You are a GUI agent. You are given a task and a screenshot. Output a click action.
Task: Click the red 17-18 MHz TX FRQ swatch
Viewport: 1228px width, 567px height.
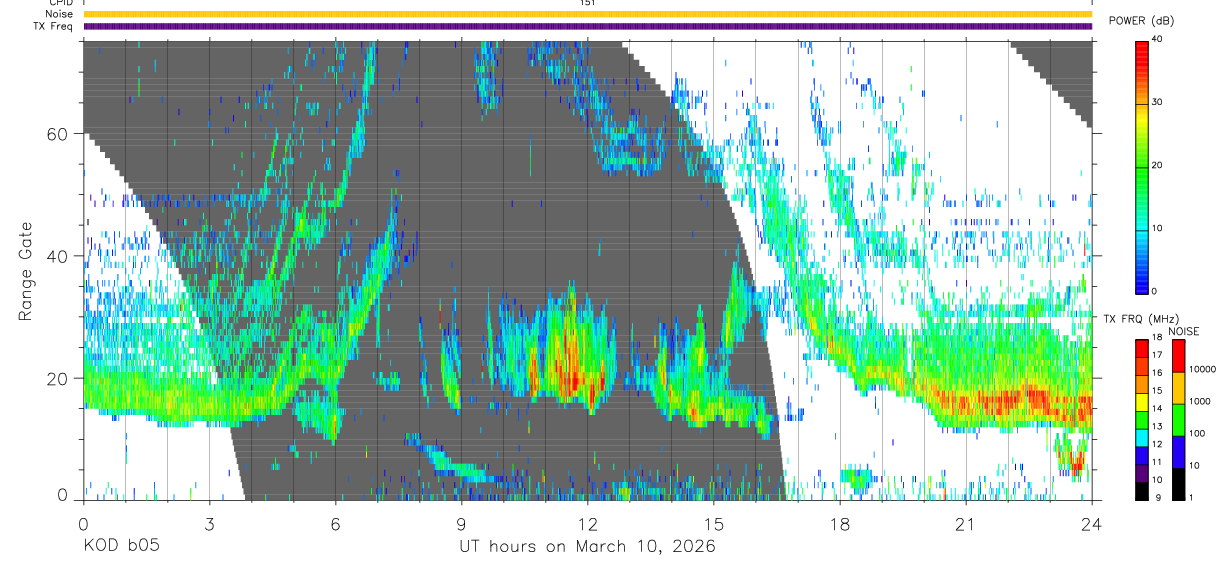point(1142,348)
